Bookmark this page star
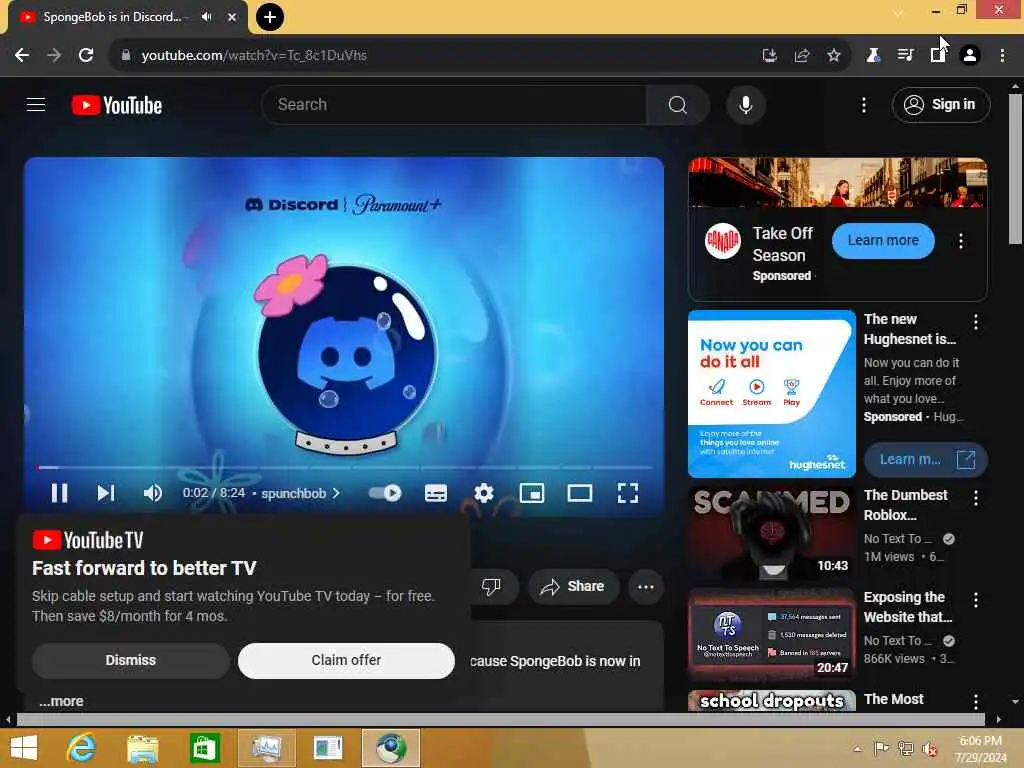The width and height of the screenshot is (1024, 768). (833, 56)
